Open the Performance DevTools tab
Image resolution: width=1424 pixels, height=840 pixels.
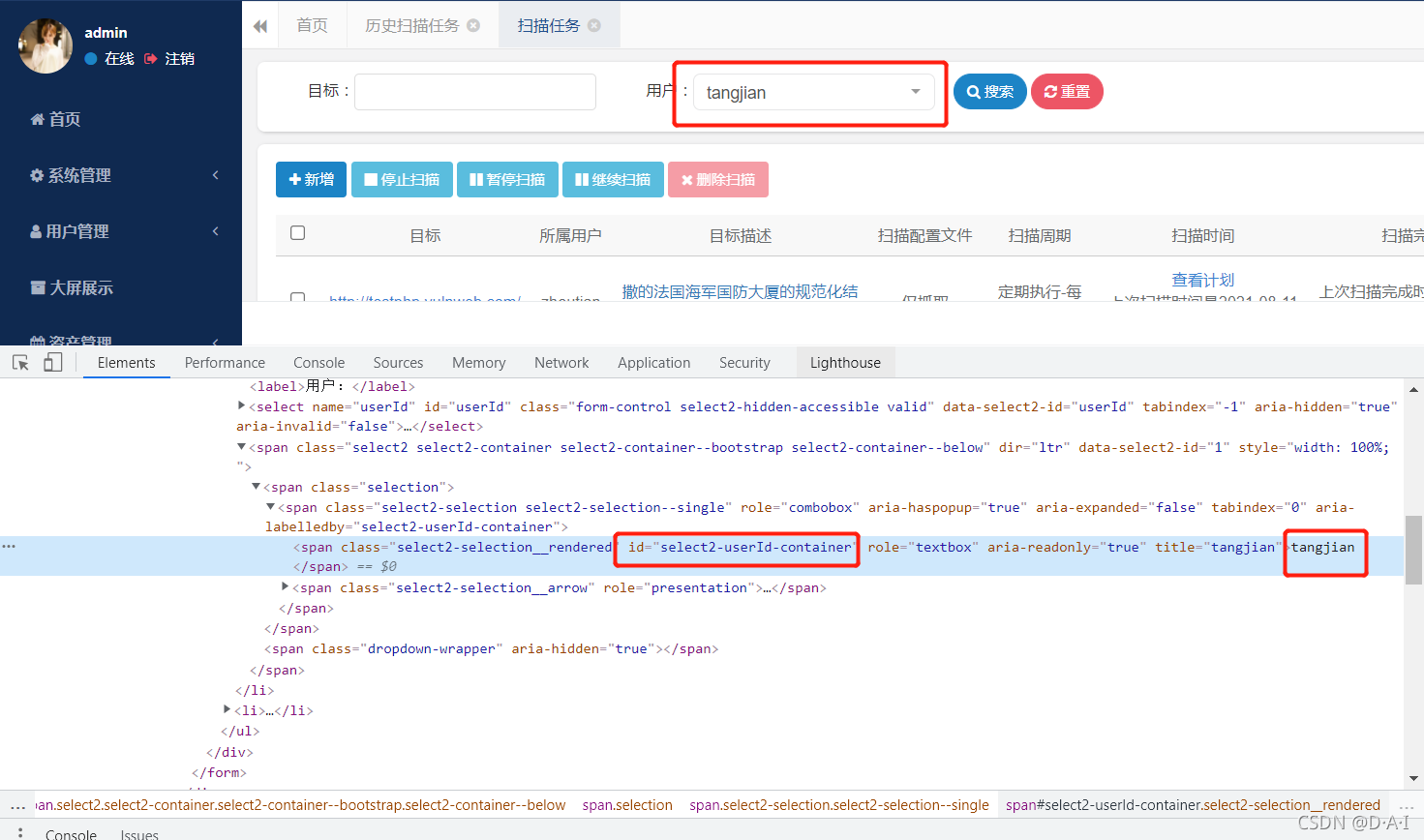point(225,363)
